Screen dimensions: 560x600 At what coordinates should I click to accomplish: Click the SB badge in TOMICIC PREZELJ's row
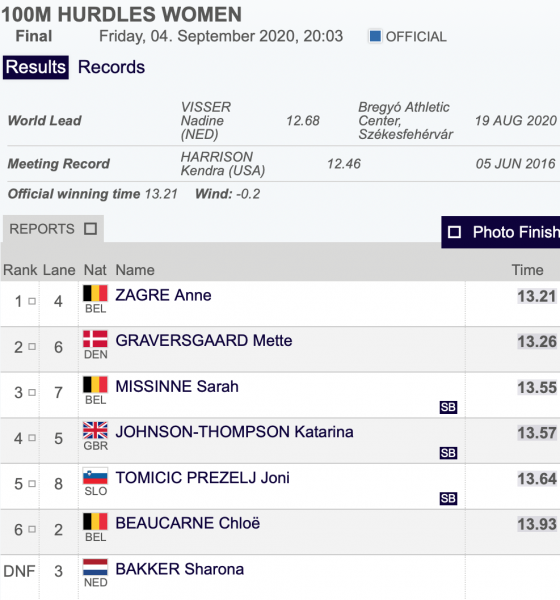click(448, 499)
